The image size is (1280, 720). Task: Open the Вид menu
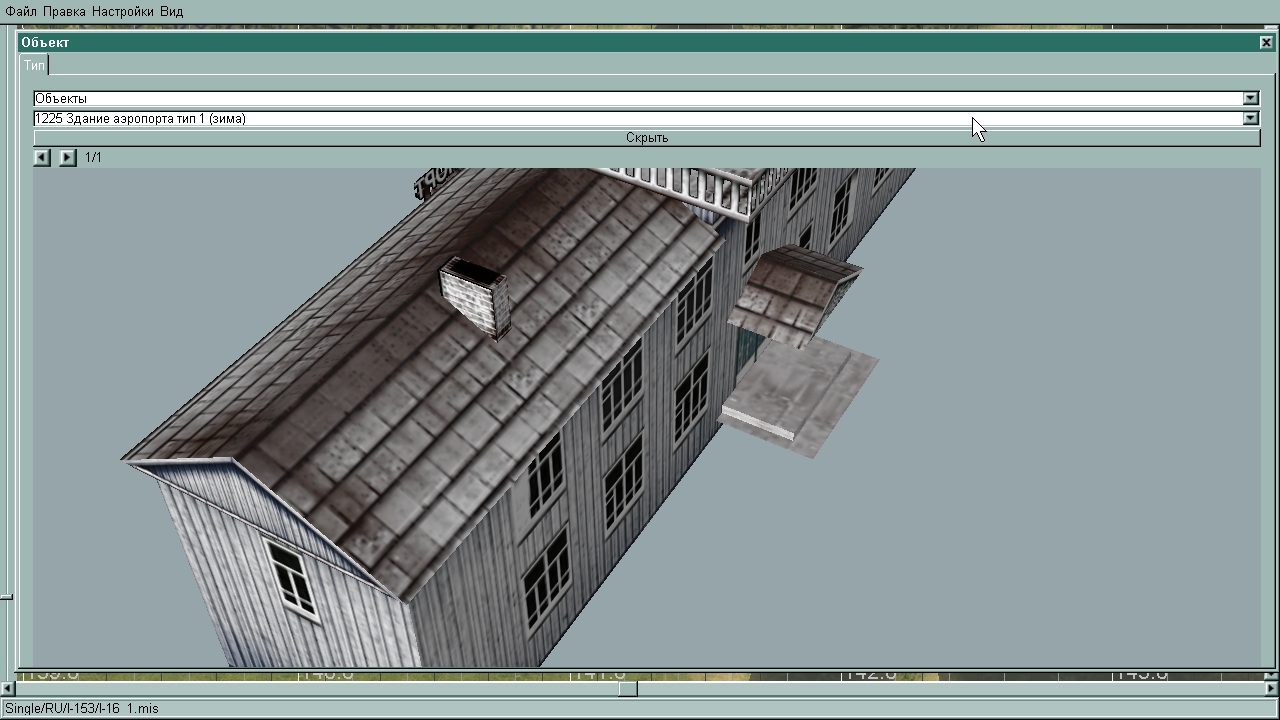click(171, 11)
